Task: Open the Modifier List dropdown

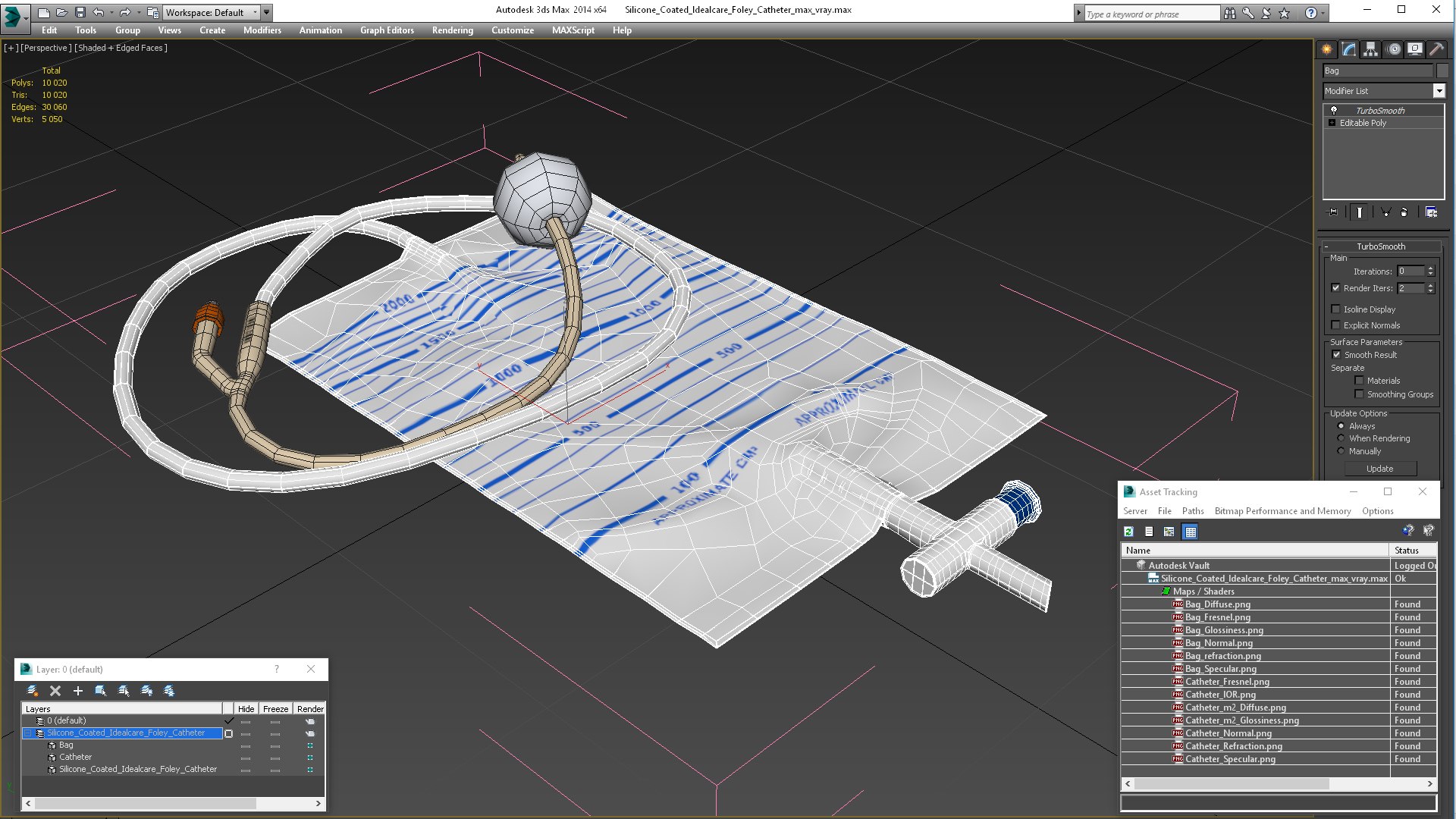Action: point(1439,91)
